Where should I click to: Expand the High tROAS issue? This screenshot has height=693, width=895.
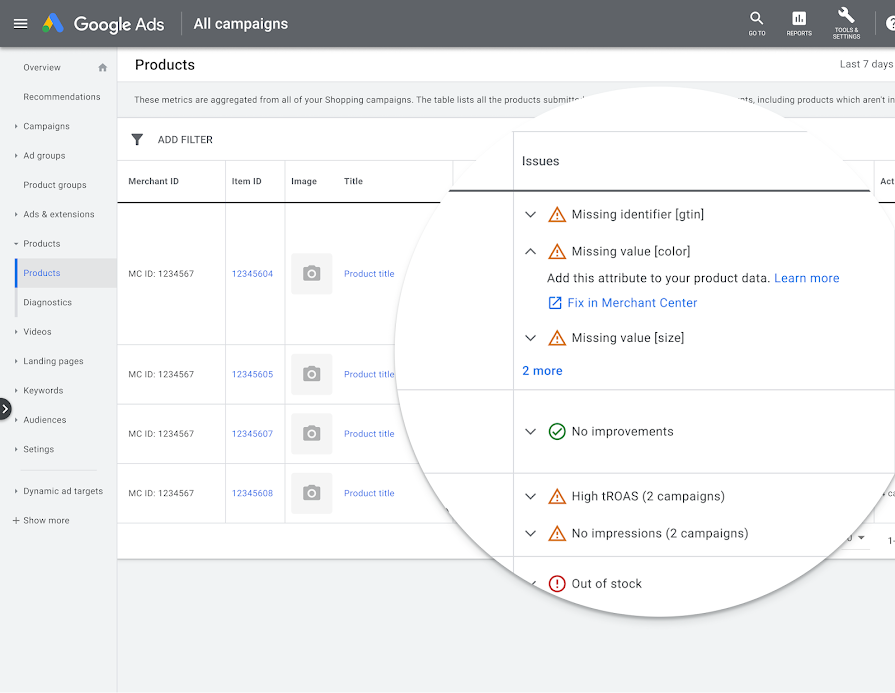click(x=530, y=497)
